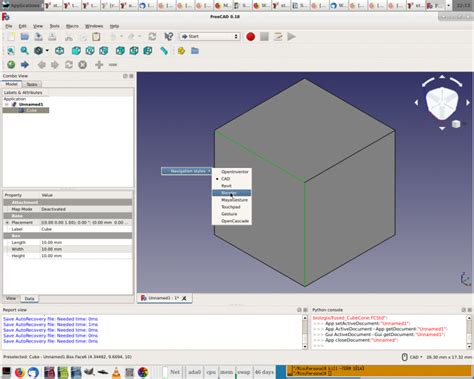
Task: Open the Tools menu
Action: pyautogui.click(x=54, y=26)
